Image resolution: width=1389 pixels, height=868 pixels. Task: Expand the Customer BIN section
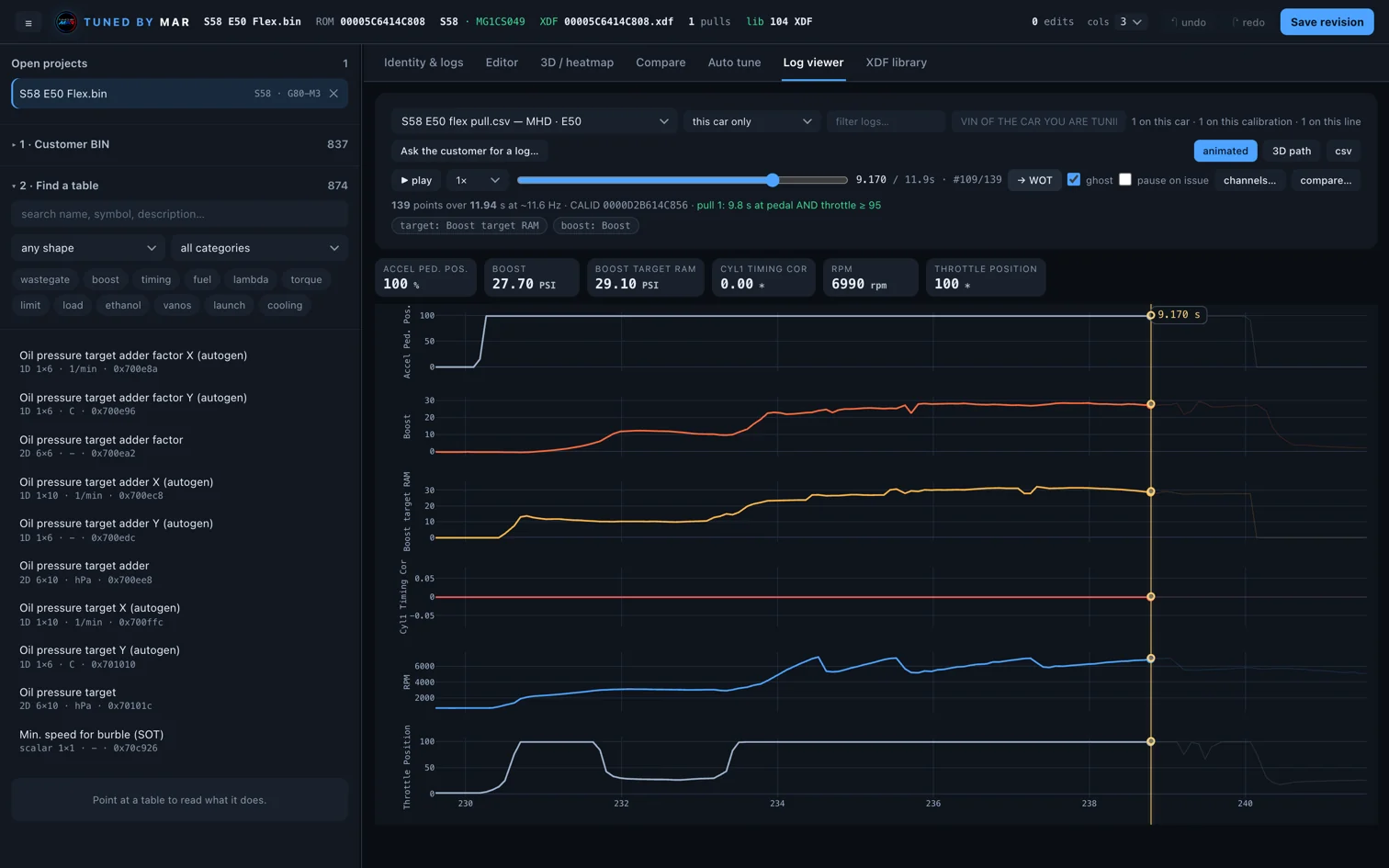pos(179,144)
